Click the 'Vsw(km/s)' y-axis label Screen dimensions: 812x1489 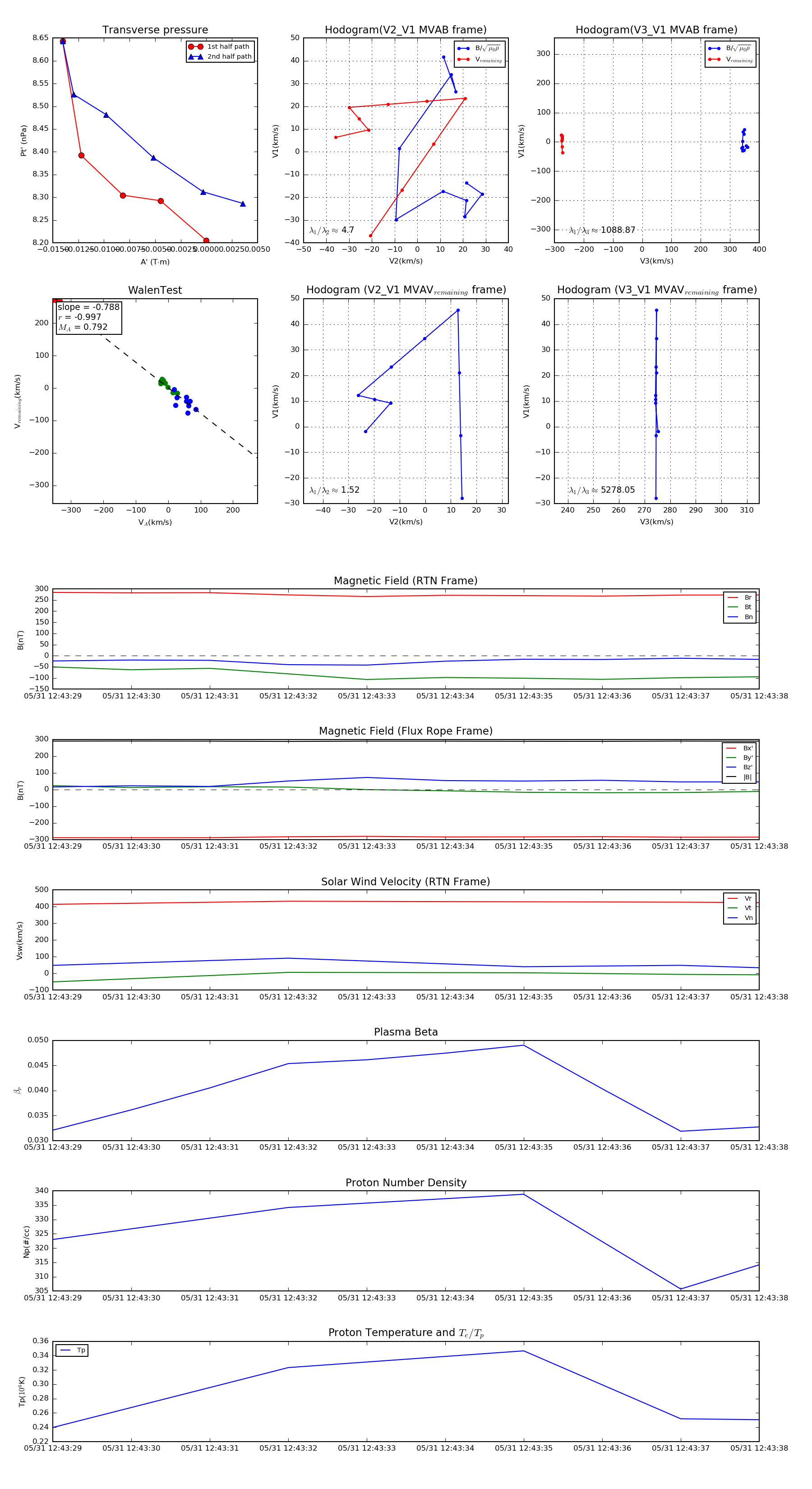(20, 940)
